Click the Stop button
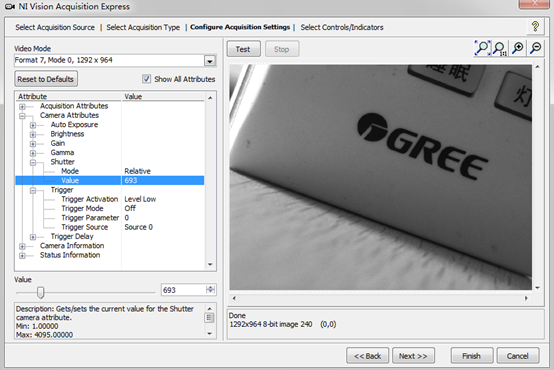 pos(282,49)
